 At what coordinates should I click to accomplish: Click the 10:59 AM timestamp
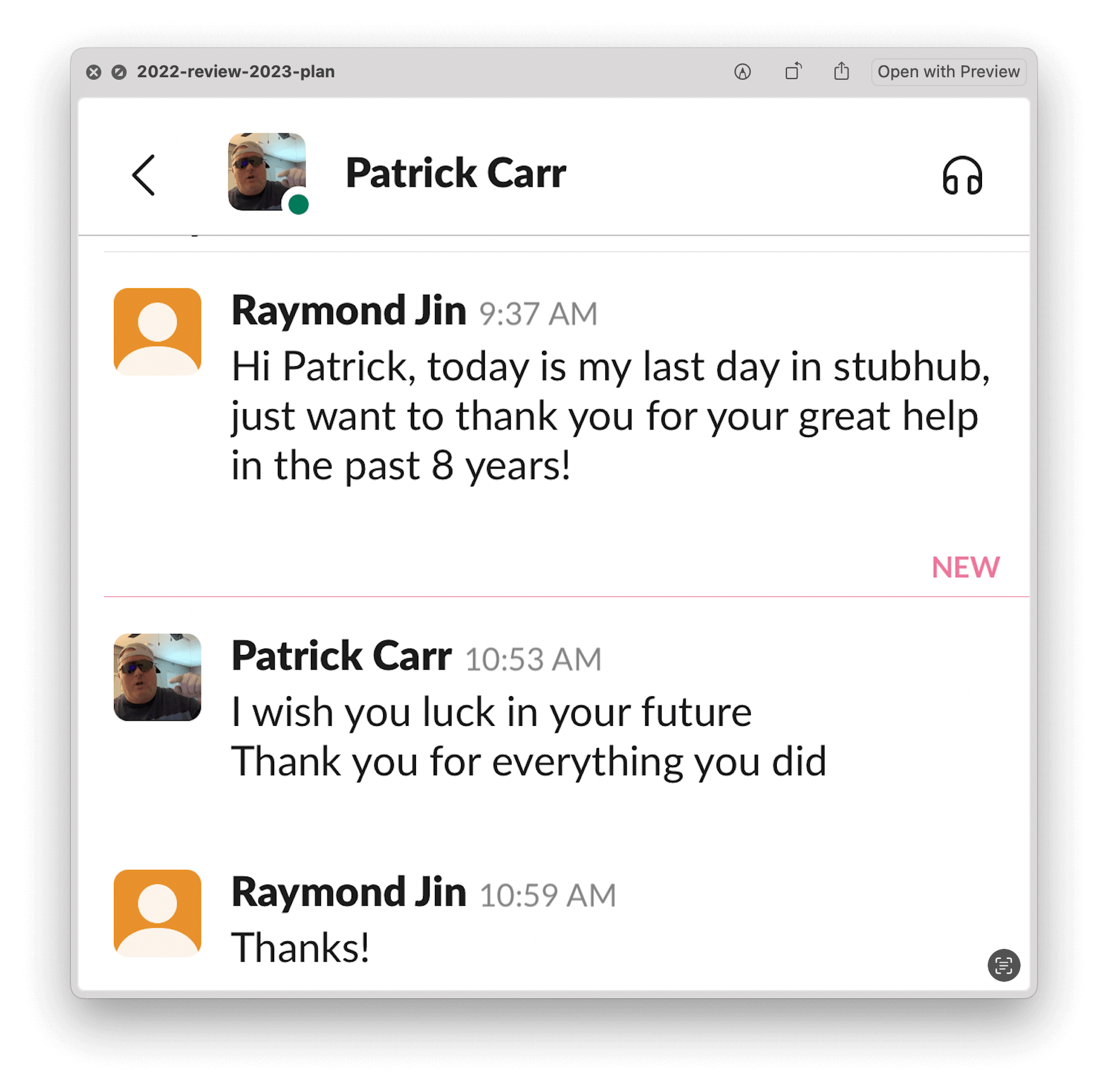pos(548,896)
